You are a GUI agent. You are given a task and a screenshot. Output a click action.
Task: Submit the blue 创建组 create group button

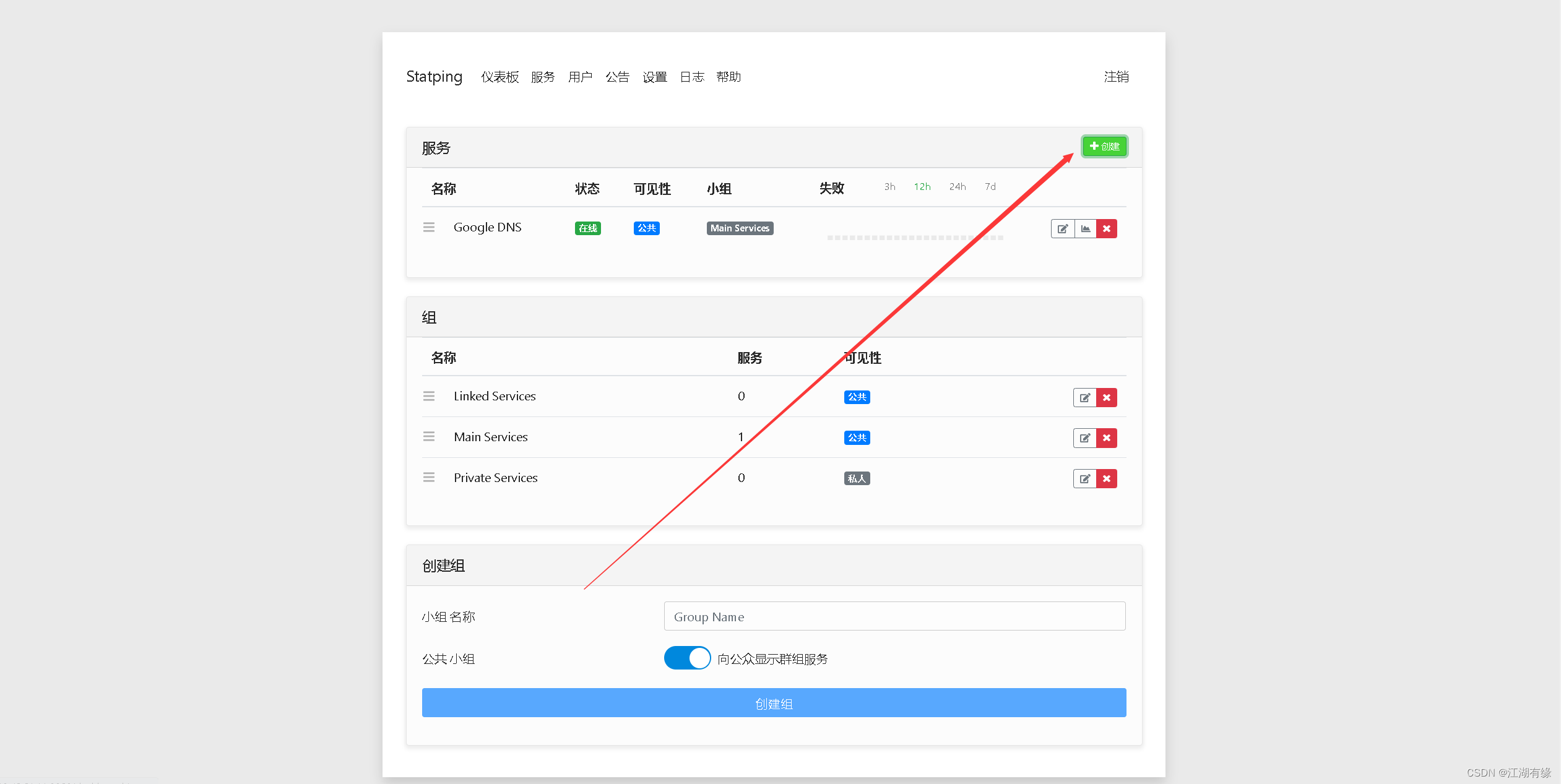click(774, 703)
